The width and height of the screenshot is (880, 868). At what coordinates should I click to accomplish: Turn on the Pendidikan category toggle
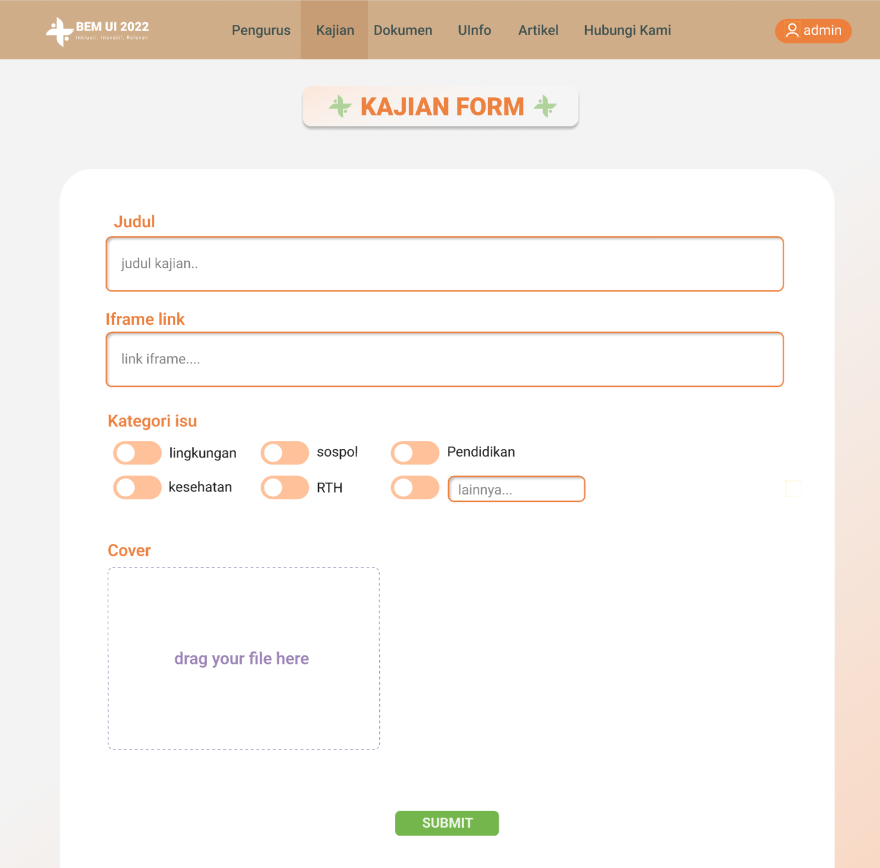pyautogui.click(x=415, y=453)
